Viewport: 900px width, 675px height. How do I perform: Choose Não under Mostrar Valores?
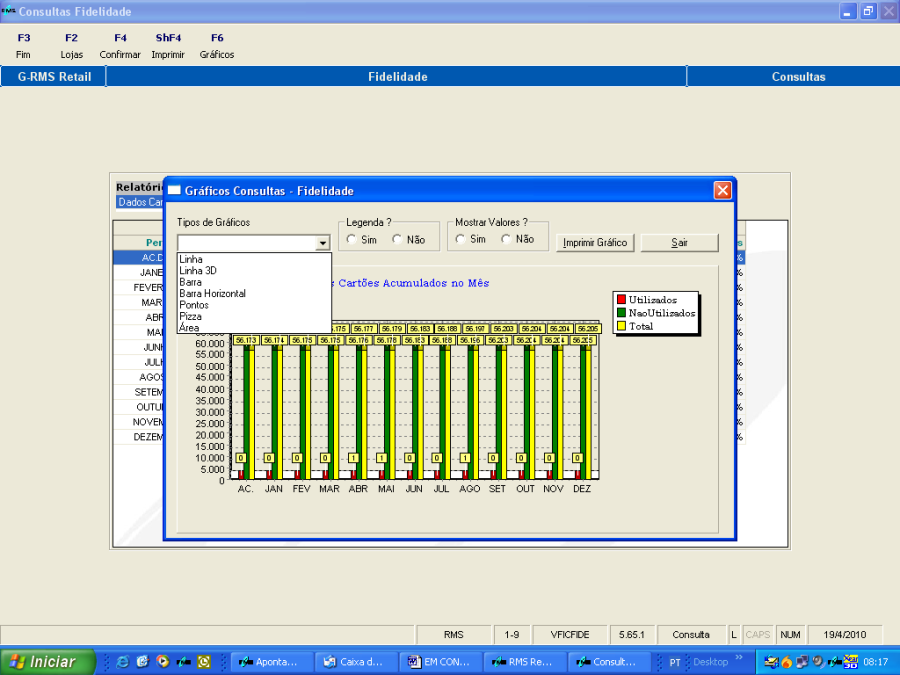pos(506,240)
